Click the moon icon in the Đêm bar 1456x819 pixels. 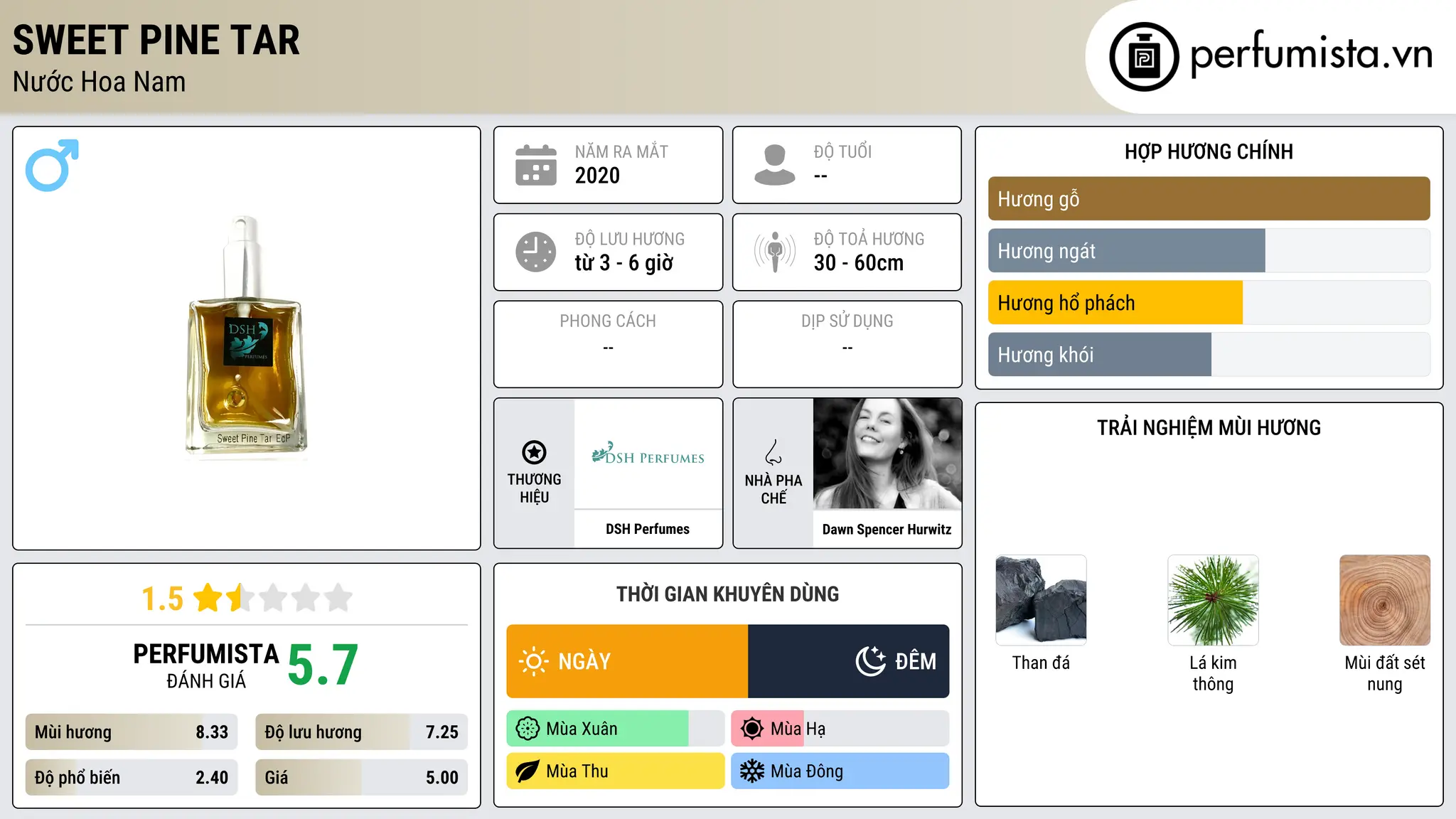(x=870, y=661)
